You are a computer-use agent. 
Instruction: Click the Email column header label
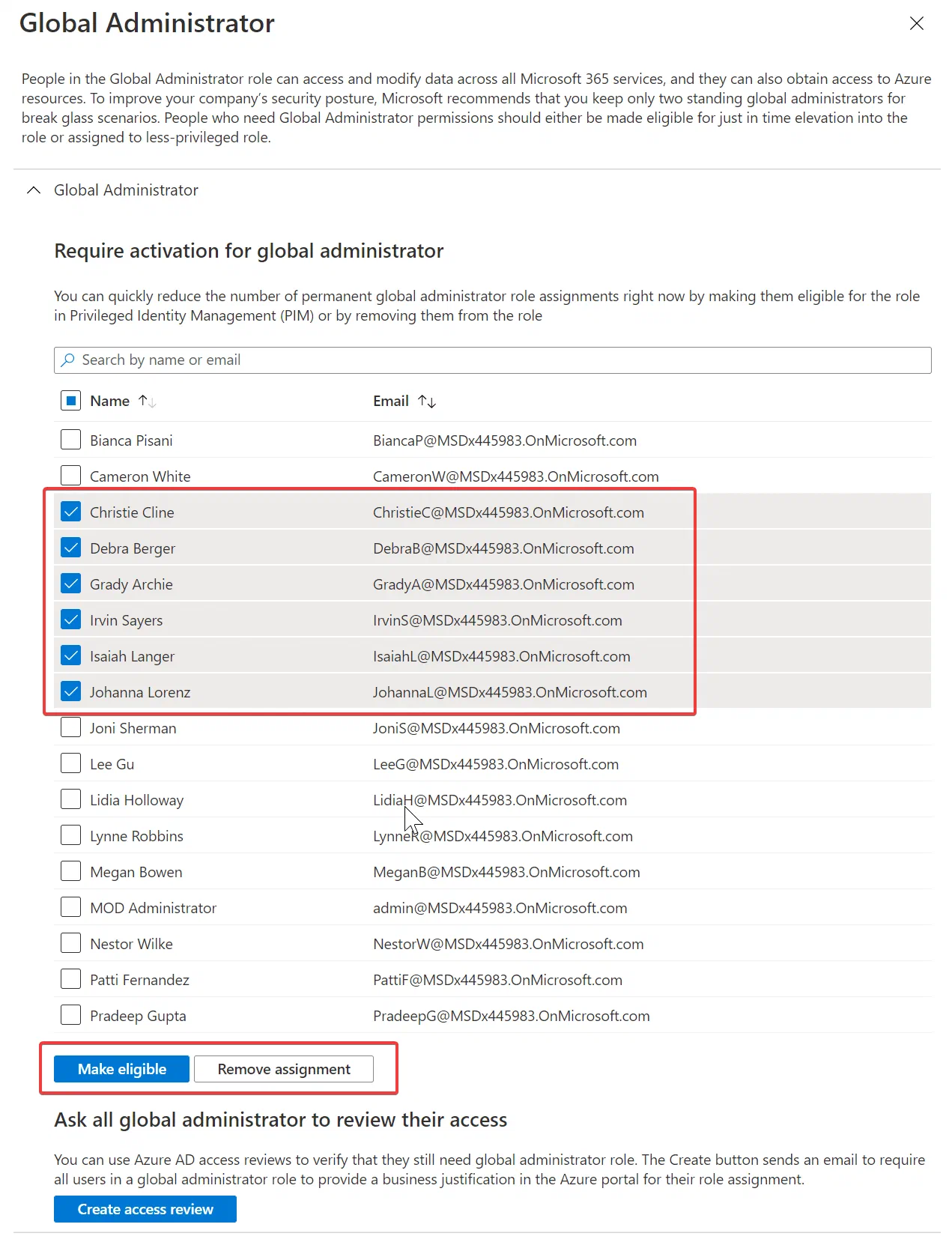391,402
